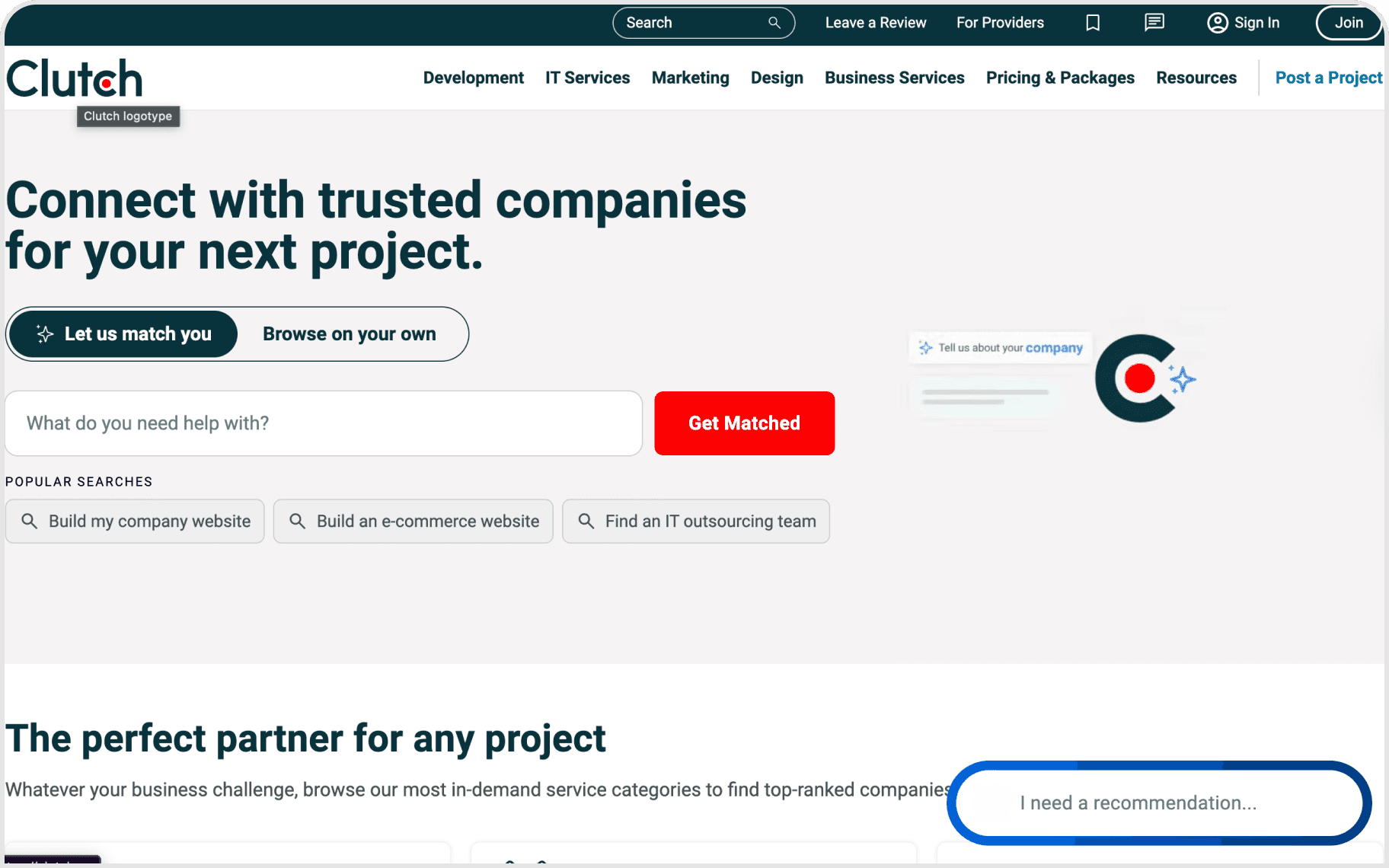The width and height of the screenshot is (1389, 868).
Task: Open the bookmark icon in the top bar
Action: coord(1093,23)
